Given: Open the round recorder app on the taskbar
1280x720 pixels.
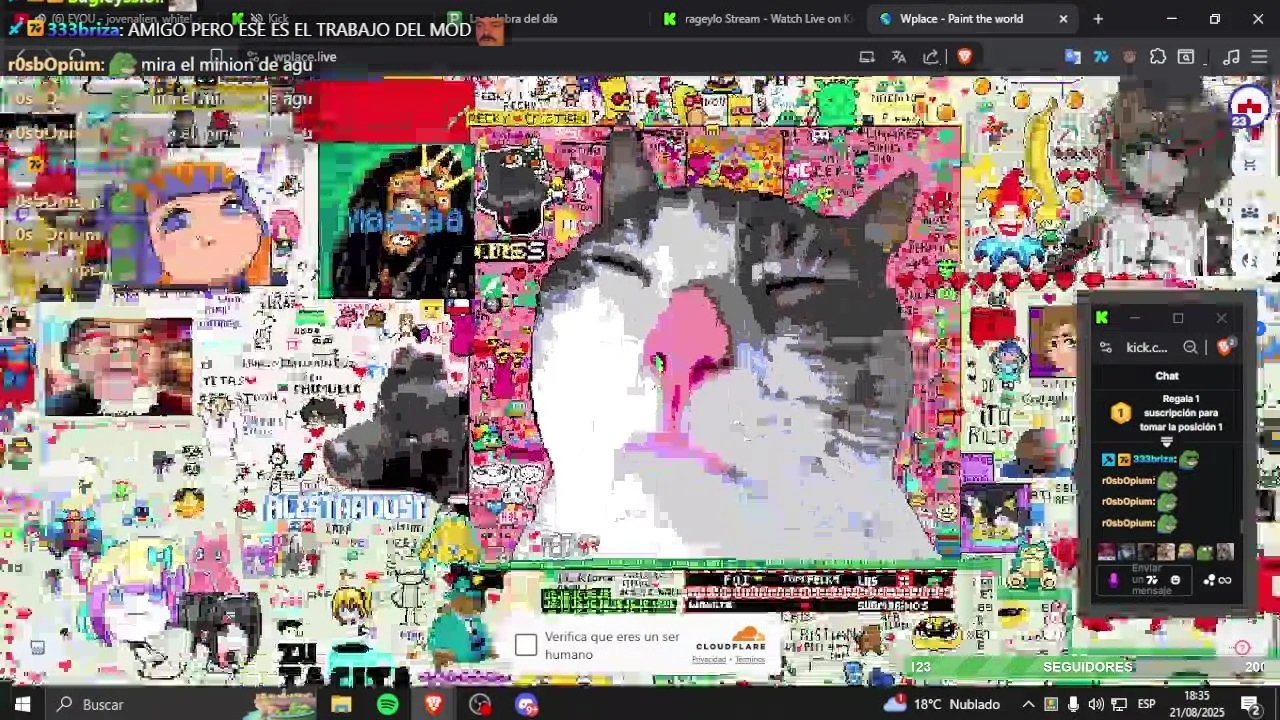Looking at the screenshot, I should [480, 704].
